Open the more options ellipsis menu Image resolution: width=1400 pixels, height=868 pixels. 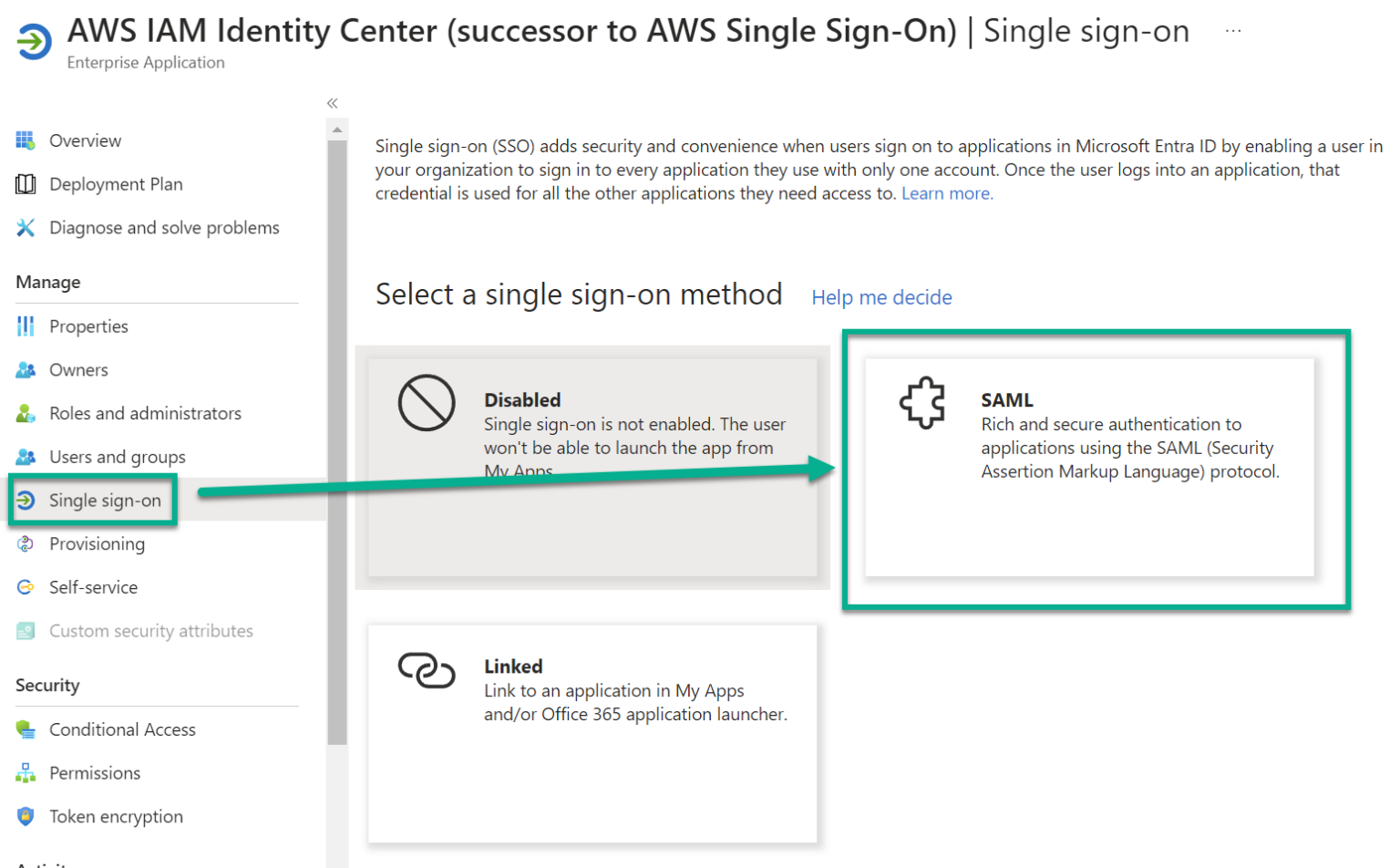(1235, 29)
